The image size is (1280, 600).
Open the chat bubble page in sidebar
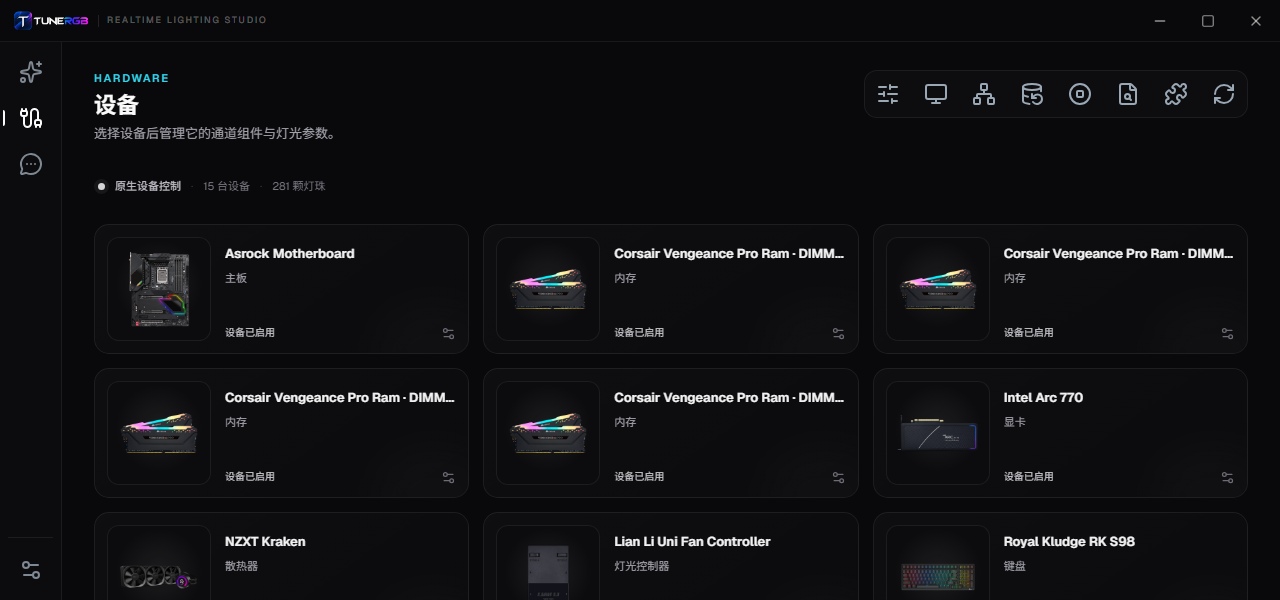coord(31,164)
